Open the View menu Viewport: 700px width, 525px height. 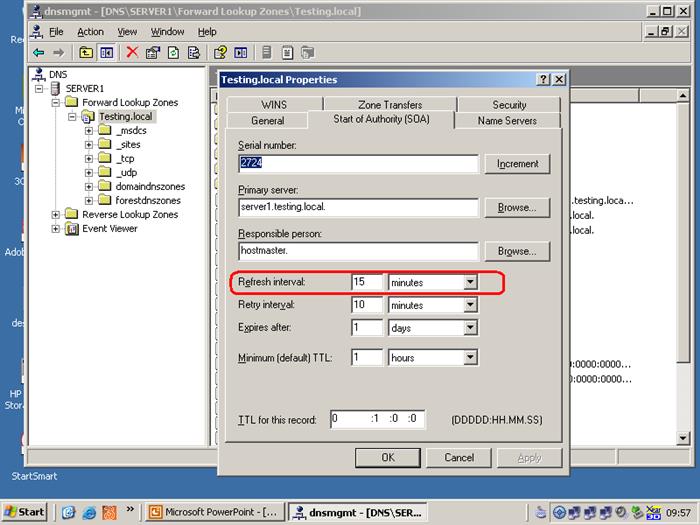(x=127, y=32)
